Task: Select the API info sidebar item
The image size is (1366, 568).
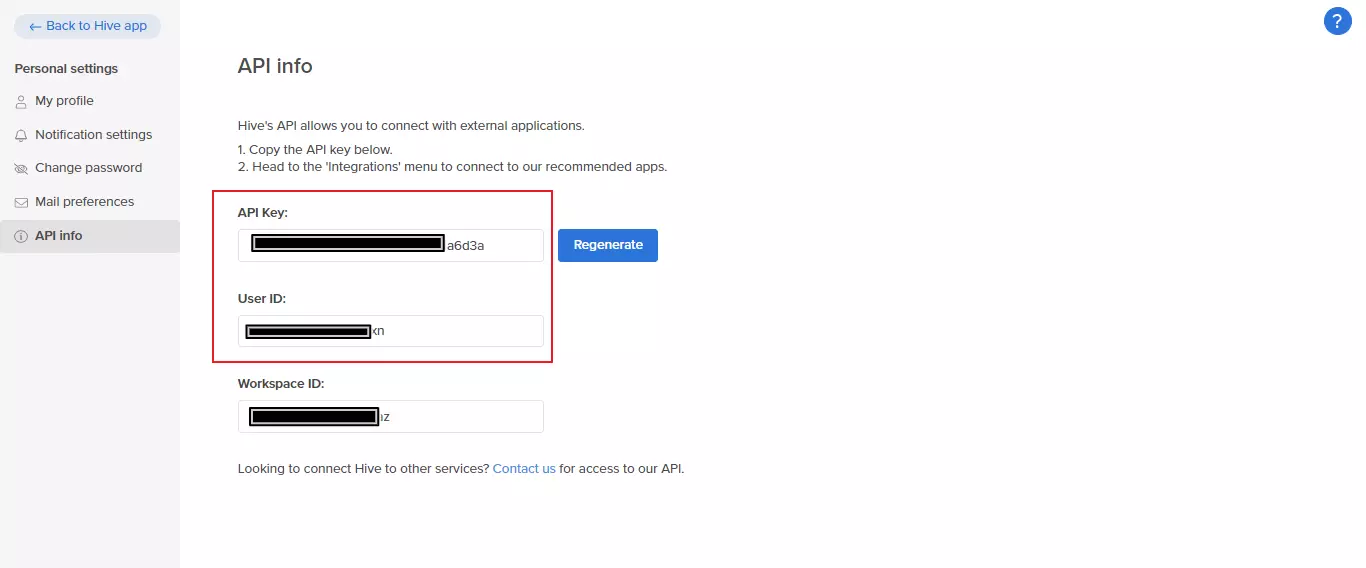Action: [x=59, y=236]
